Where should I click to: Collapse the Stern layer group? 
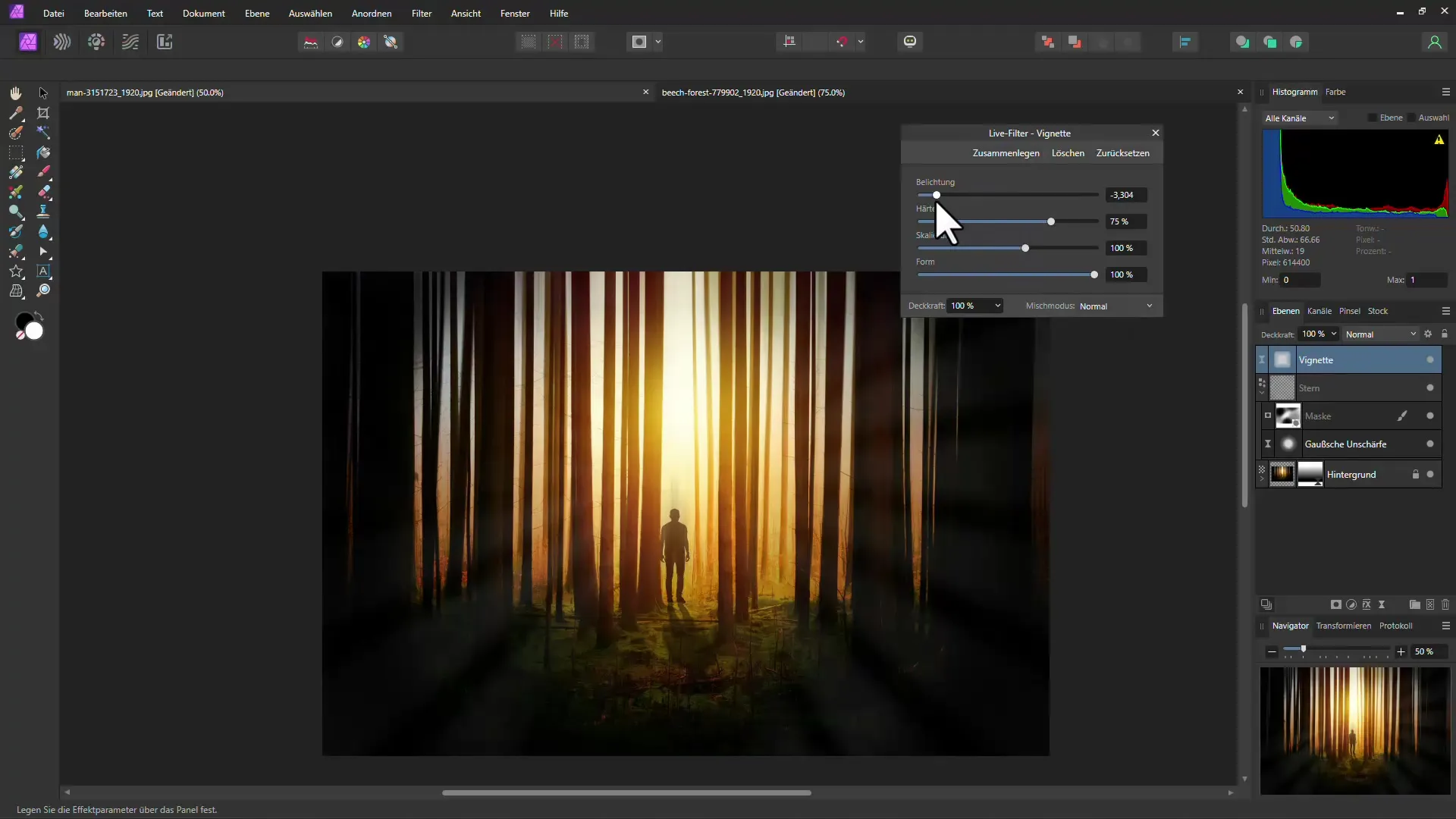pyautogui.click(x=1262, y=393)
